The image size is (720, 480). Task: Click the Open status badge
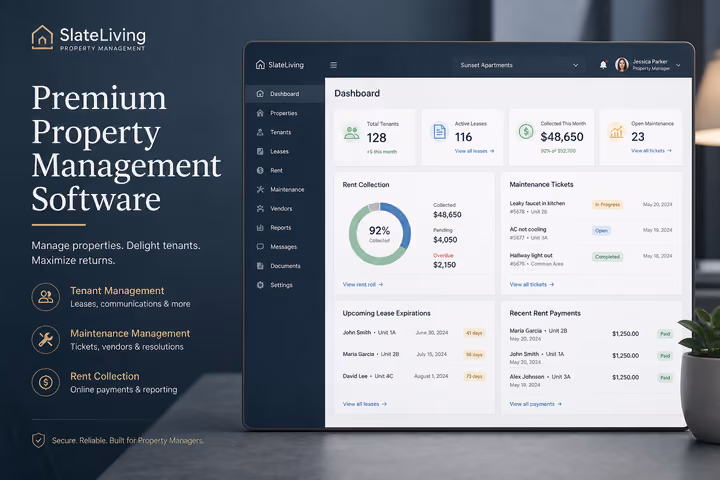click(x=601, y=231)
